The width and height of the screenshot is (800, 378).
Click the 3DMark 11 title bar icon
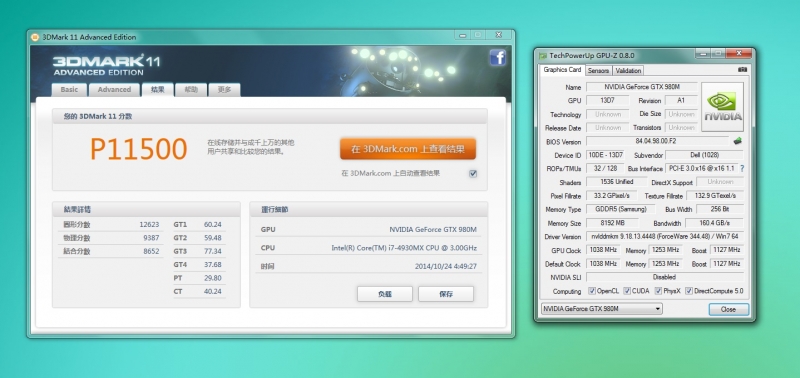(x=35, y=37)
